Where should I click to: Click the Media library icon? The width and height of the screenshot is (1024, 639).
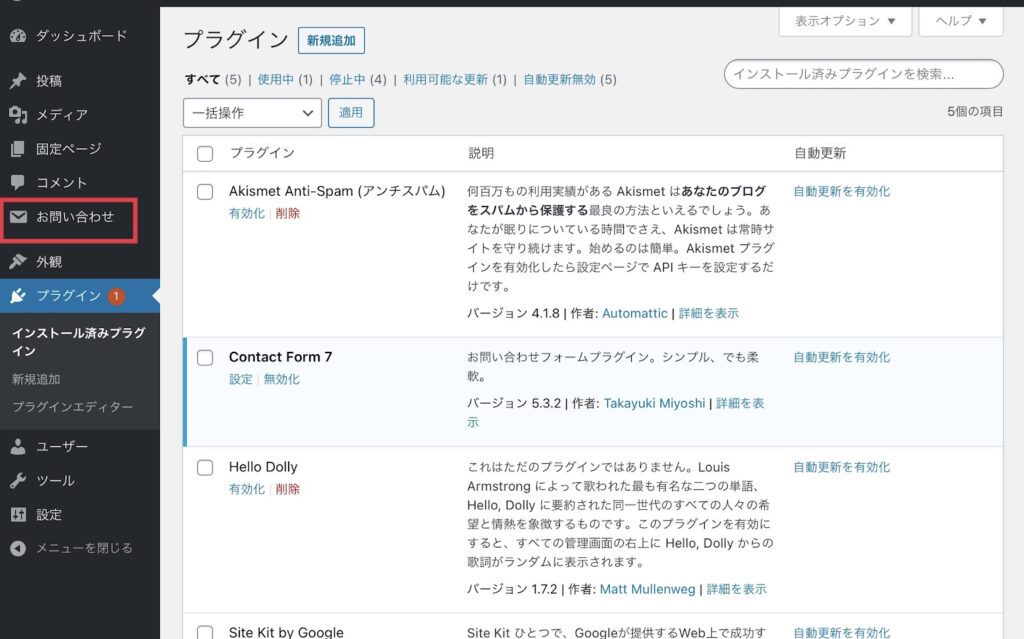point(18,115)
